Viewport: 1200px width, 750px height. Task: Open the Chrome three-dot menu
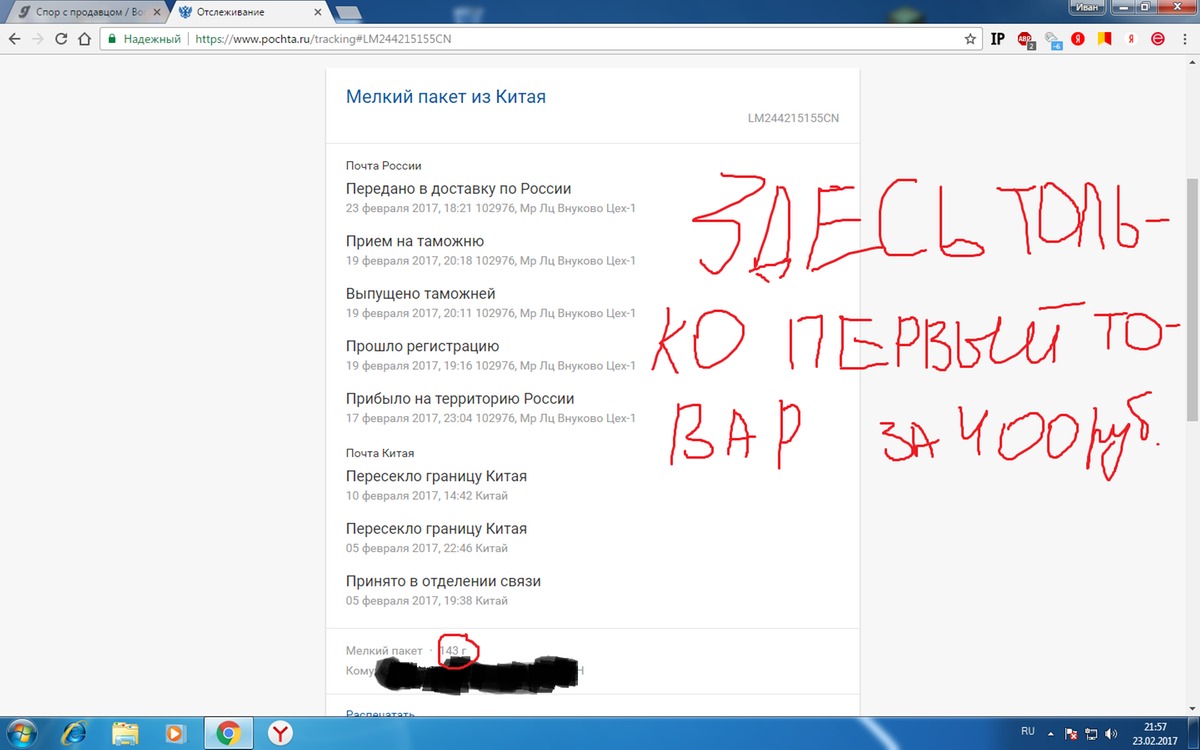click(1184, 39)
